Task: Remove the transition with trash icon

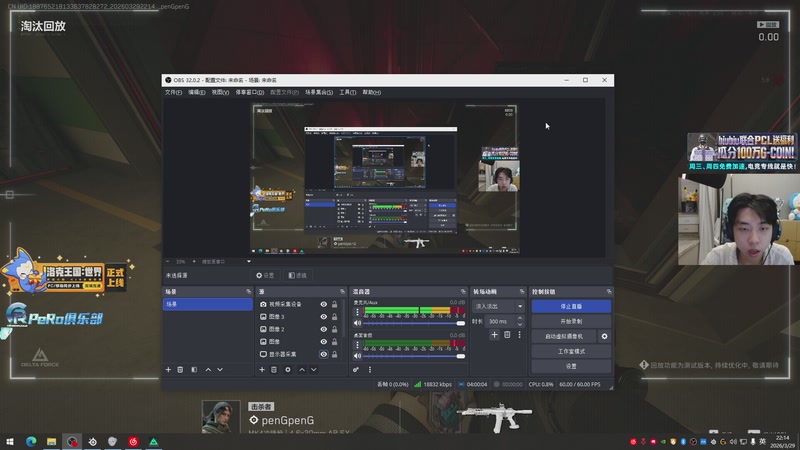Action: click(x=507, y=335)
